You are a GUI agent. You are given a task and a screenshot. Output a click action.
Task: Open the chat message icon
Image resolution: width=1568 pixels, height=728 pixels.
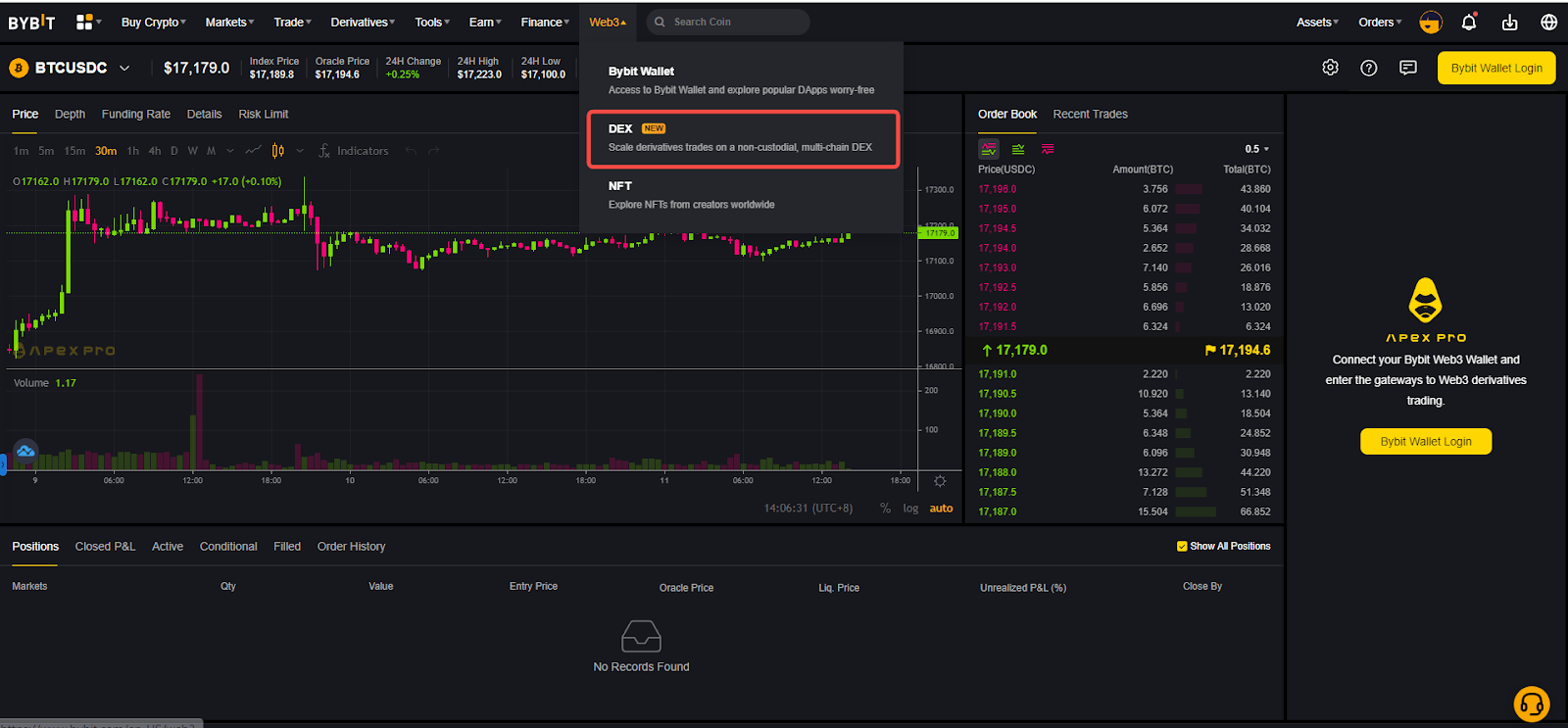coord(1408,68)
